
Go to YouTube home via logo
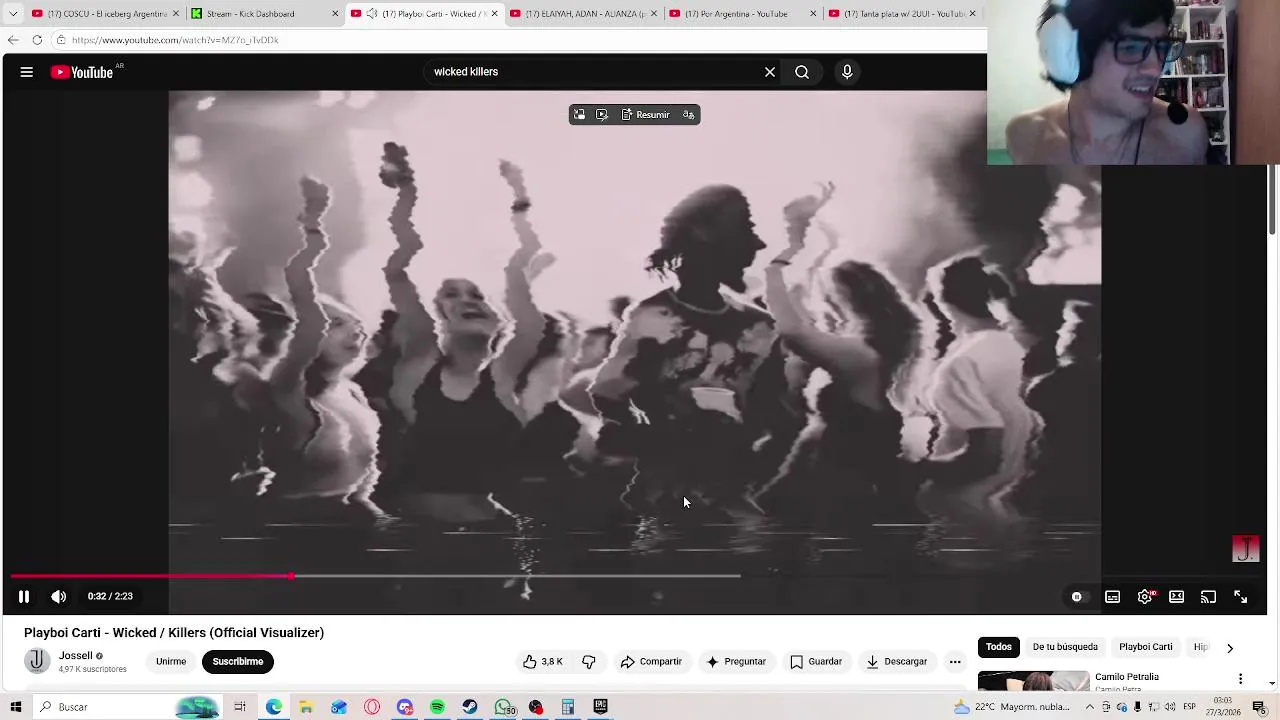point(82,72)
